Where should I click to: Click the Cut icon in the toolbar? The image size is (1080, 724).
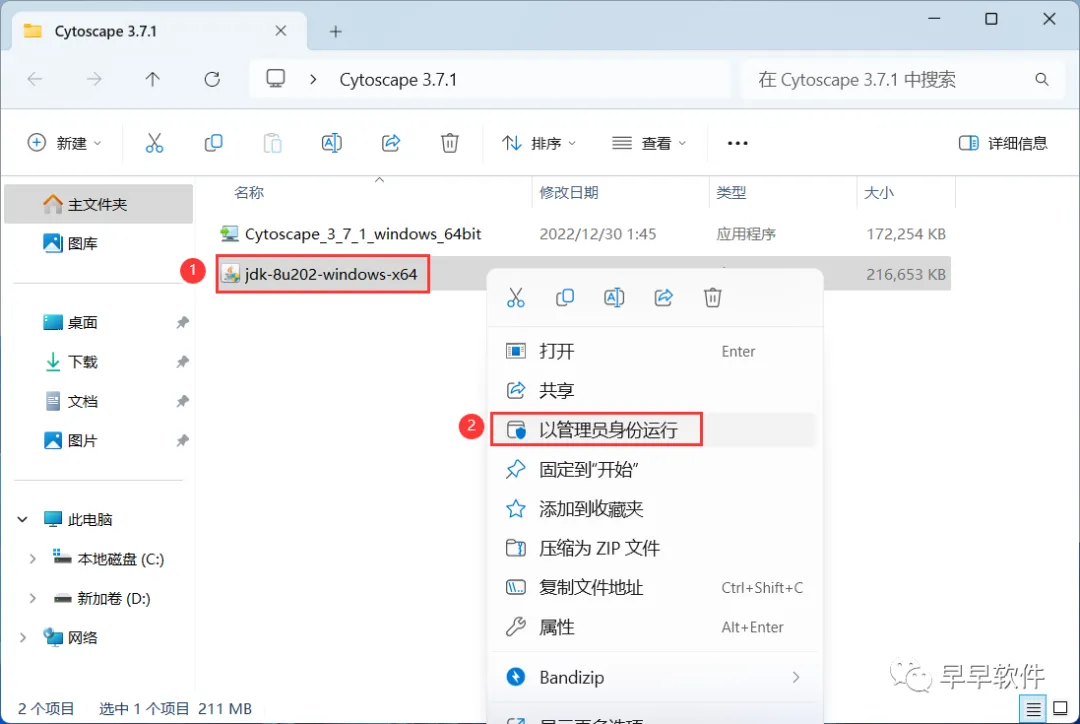154,143
